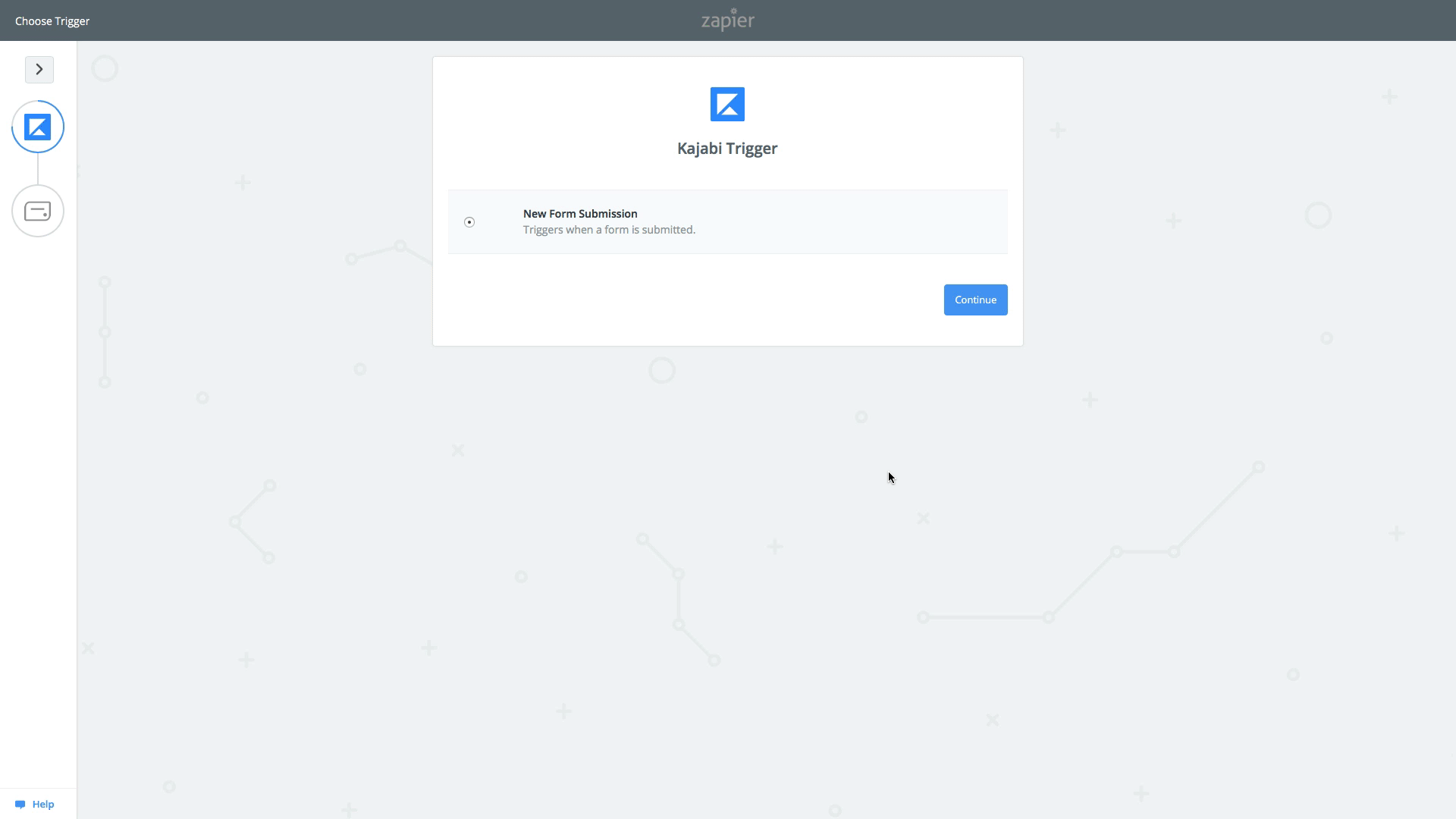Open the empty action step icon in sidebar
The height and width of the screenshot is (819, 1456).
[38, 211]
